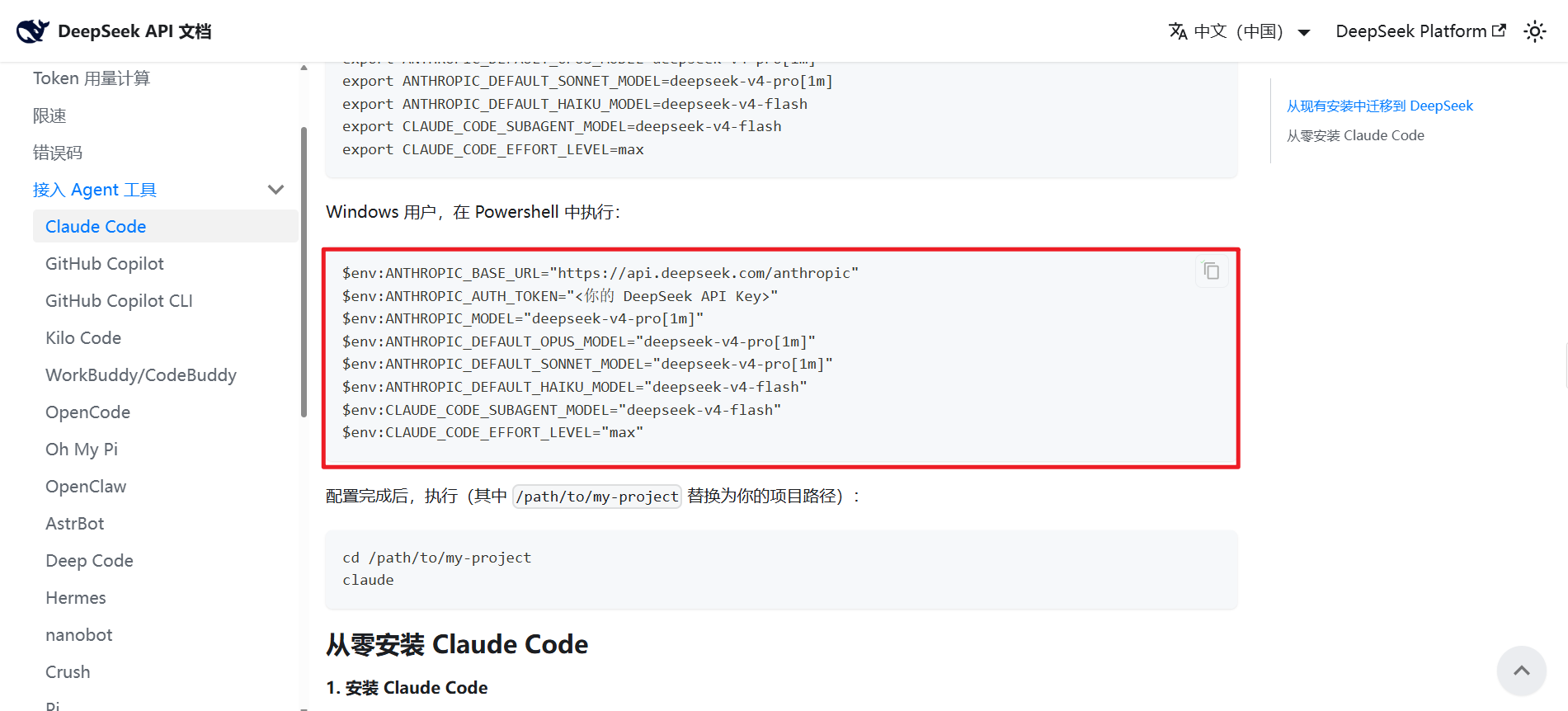Click the $env:ANTHROPIC_DEFAULT_HAIKU_MODEL line
The width and height of the screenshot is (1568, 711).
click(575, 387)
